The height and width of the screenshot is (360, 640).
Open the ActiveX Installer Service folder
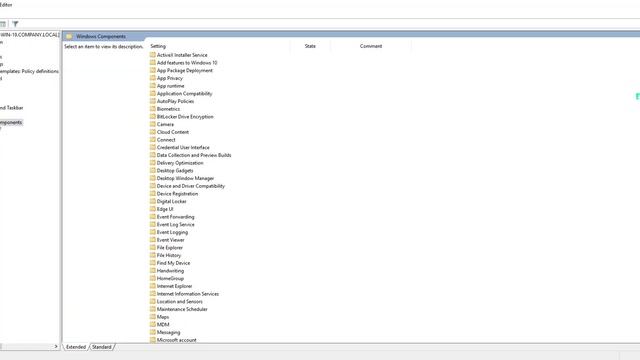178,55
